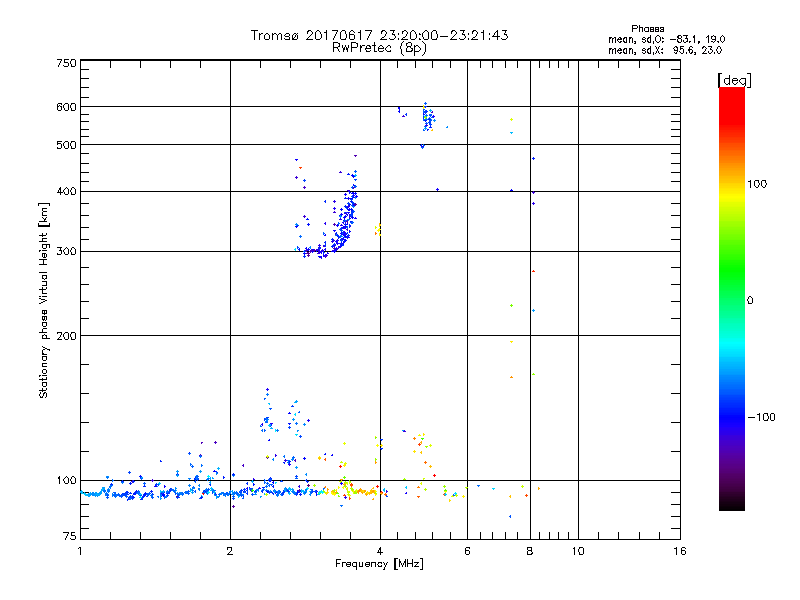
Task: Click the y-axis label 'Stationary phase Virtual Height [km]'
Action: pyautogui.click(x=44, y=301)
